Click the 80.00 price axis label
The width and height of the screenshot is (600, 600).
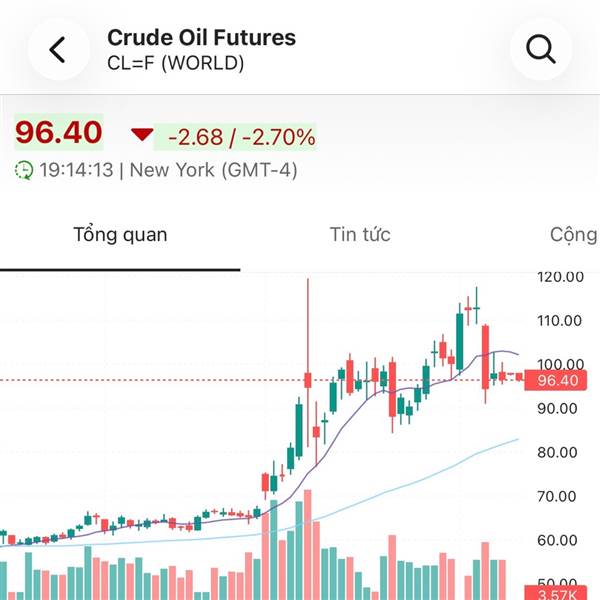tap(558, 452)
